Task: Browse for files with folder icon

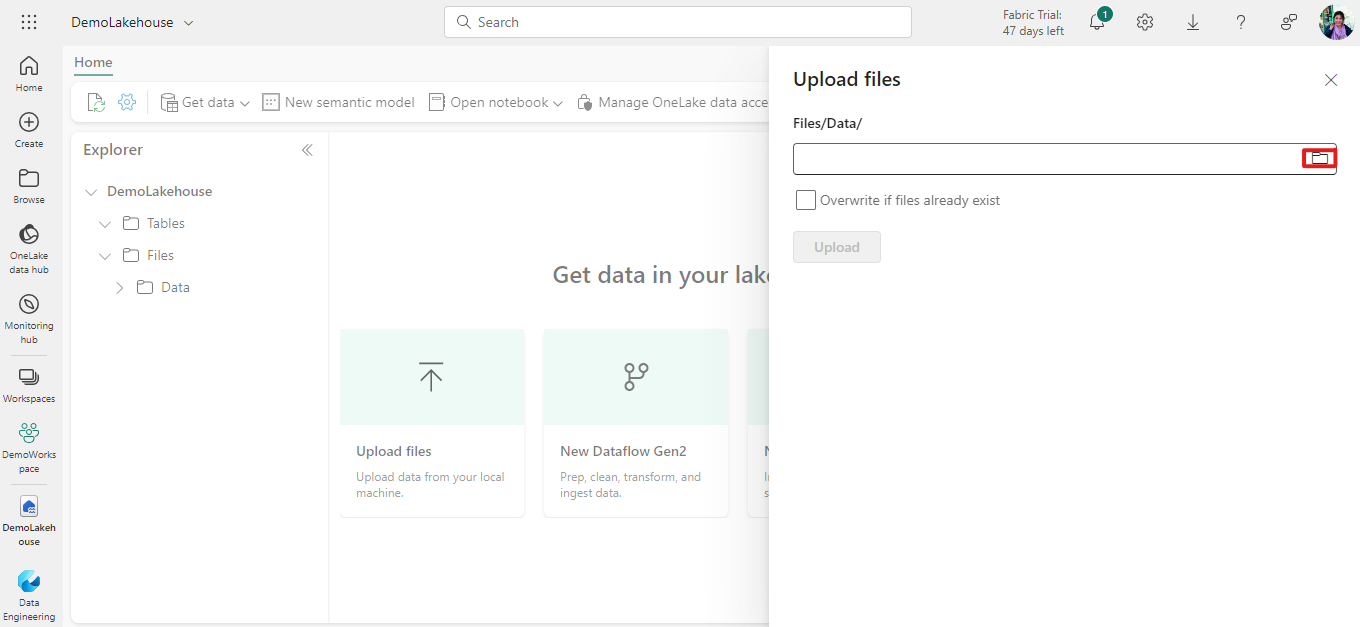Action: pos(1319,158)
